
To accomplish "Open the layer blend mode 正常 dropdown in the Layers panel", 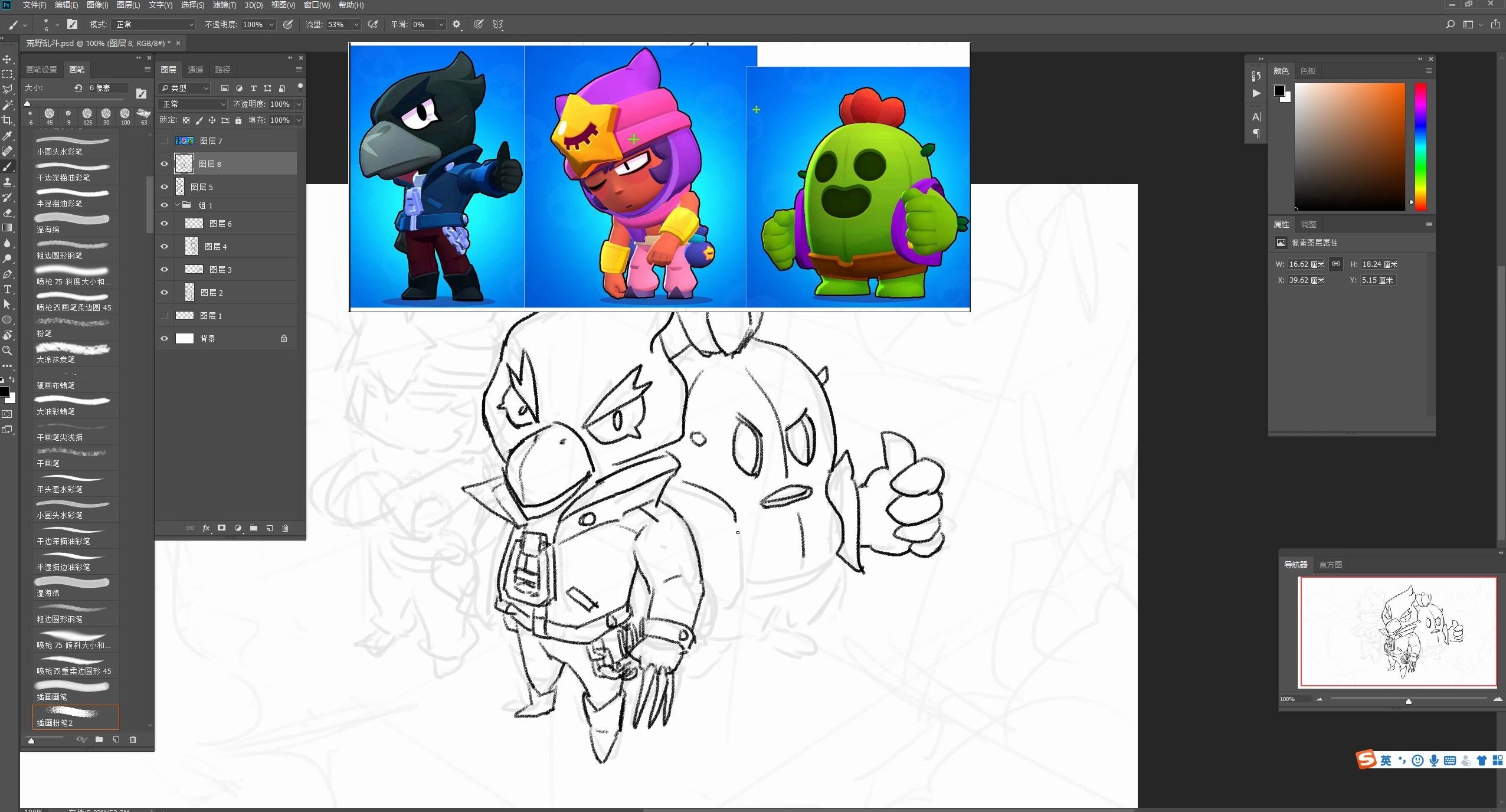I will pos(193,104).
